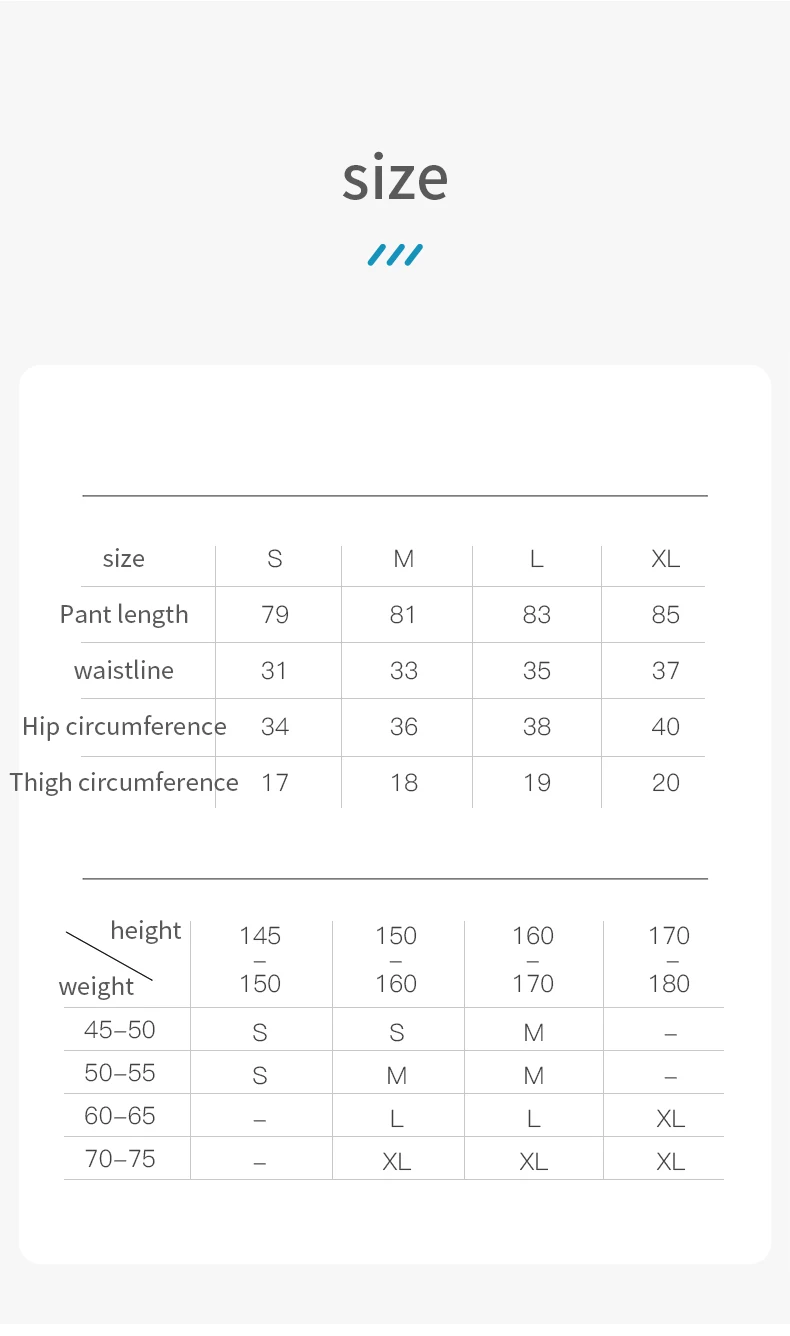Click the thigh circumference value 17
The width and height of the screenshot is (790, 1336).
tap(275, 783)
